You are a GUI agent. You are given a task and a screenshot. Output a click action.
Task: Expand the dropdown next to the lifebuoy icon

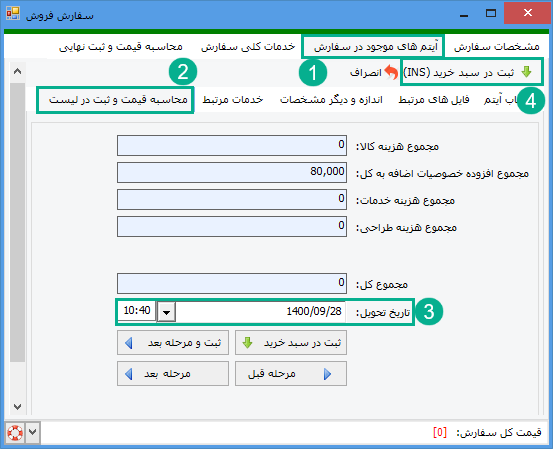(32, 432)
